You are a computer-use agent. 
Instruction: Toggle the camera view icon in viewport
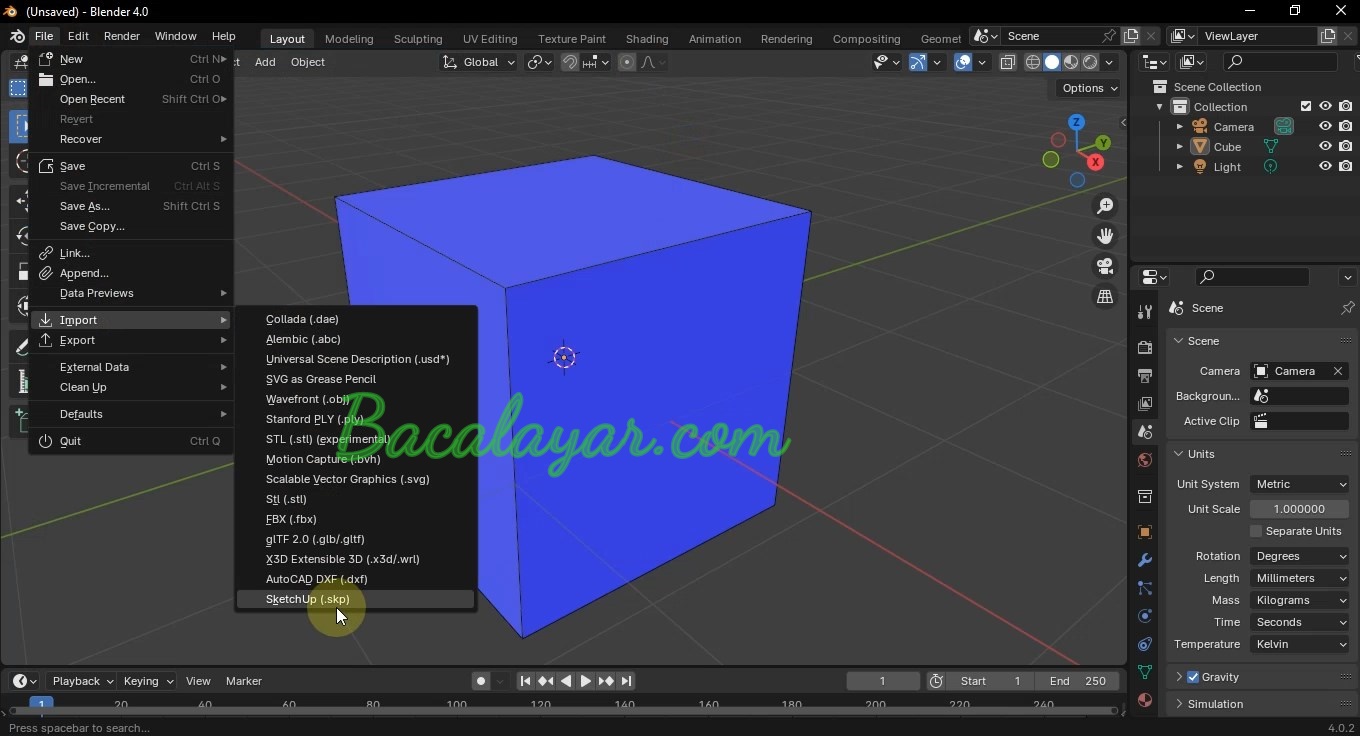pyautogui.click(x=1105, y=267)
